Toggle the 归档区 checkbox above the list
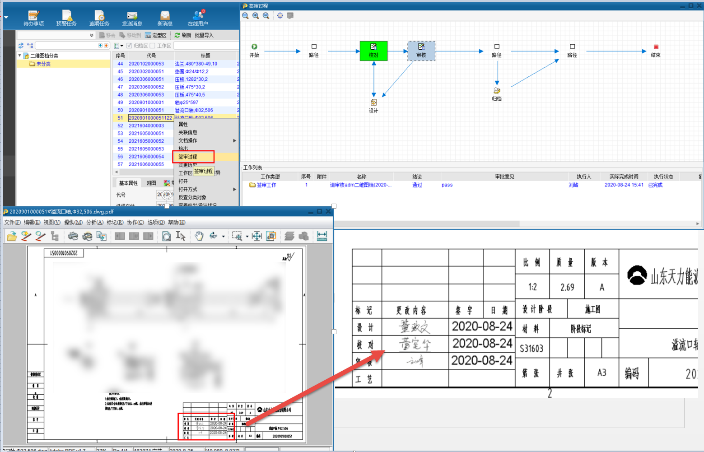 (x=126, y=46)
